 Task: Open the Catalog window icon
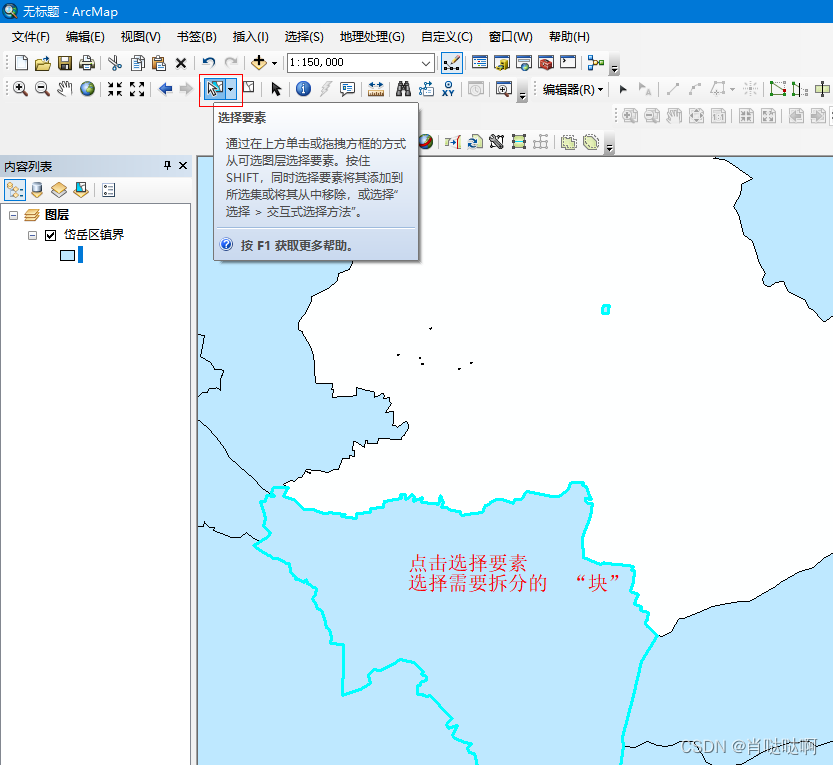coord(502,63)
